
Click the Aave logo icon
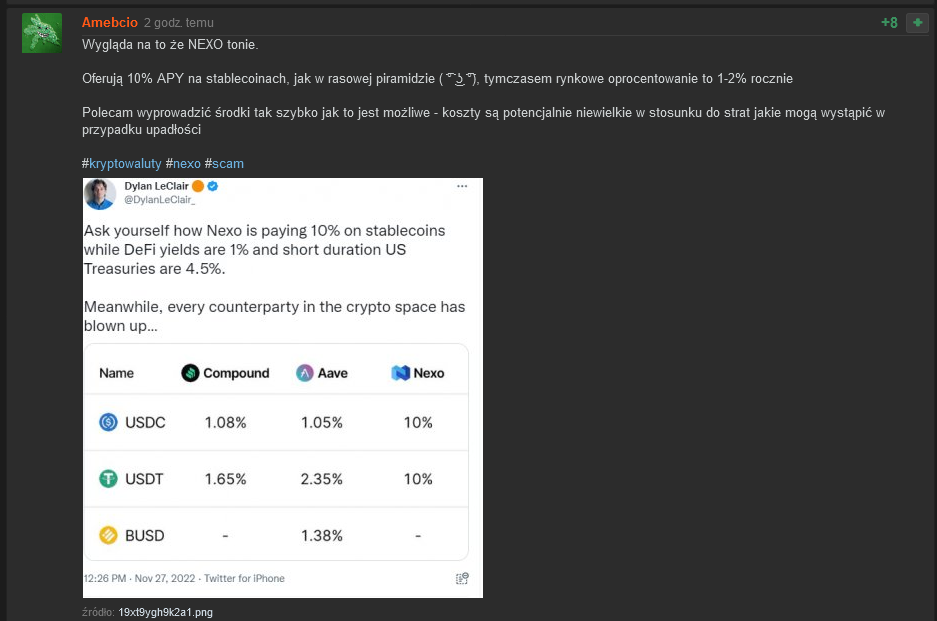pyautogui.click(x=305, y=373)
